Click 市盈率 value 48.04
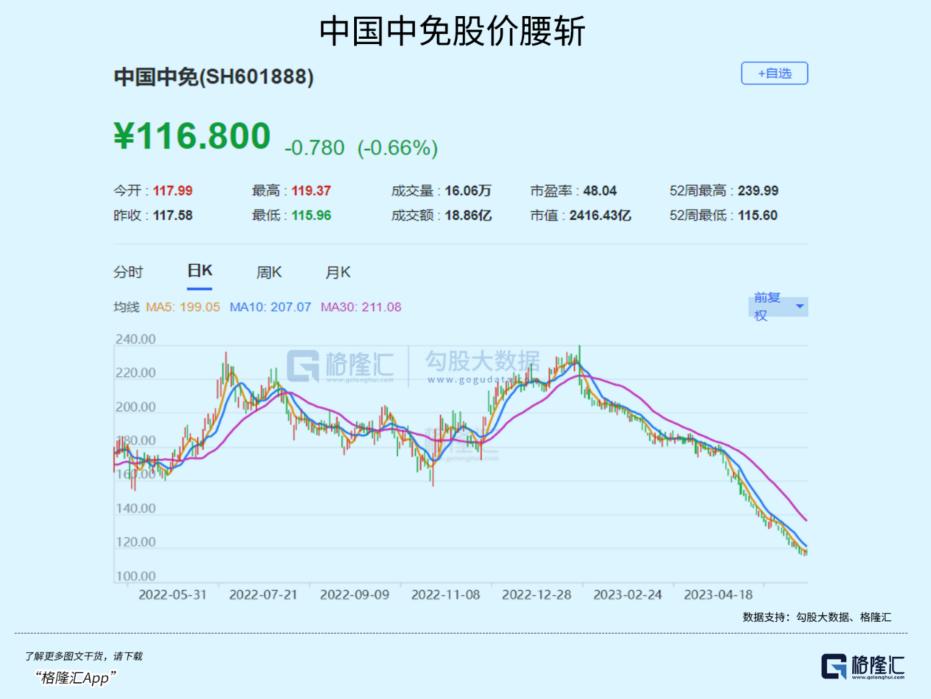The height and width of the screenshot is (699, 931). point(600,191)
